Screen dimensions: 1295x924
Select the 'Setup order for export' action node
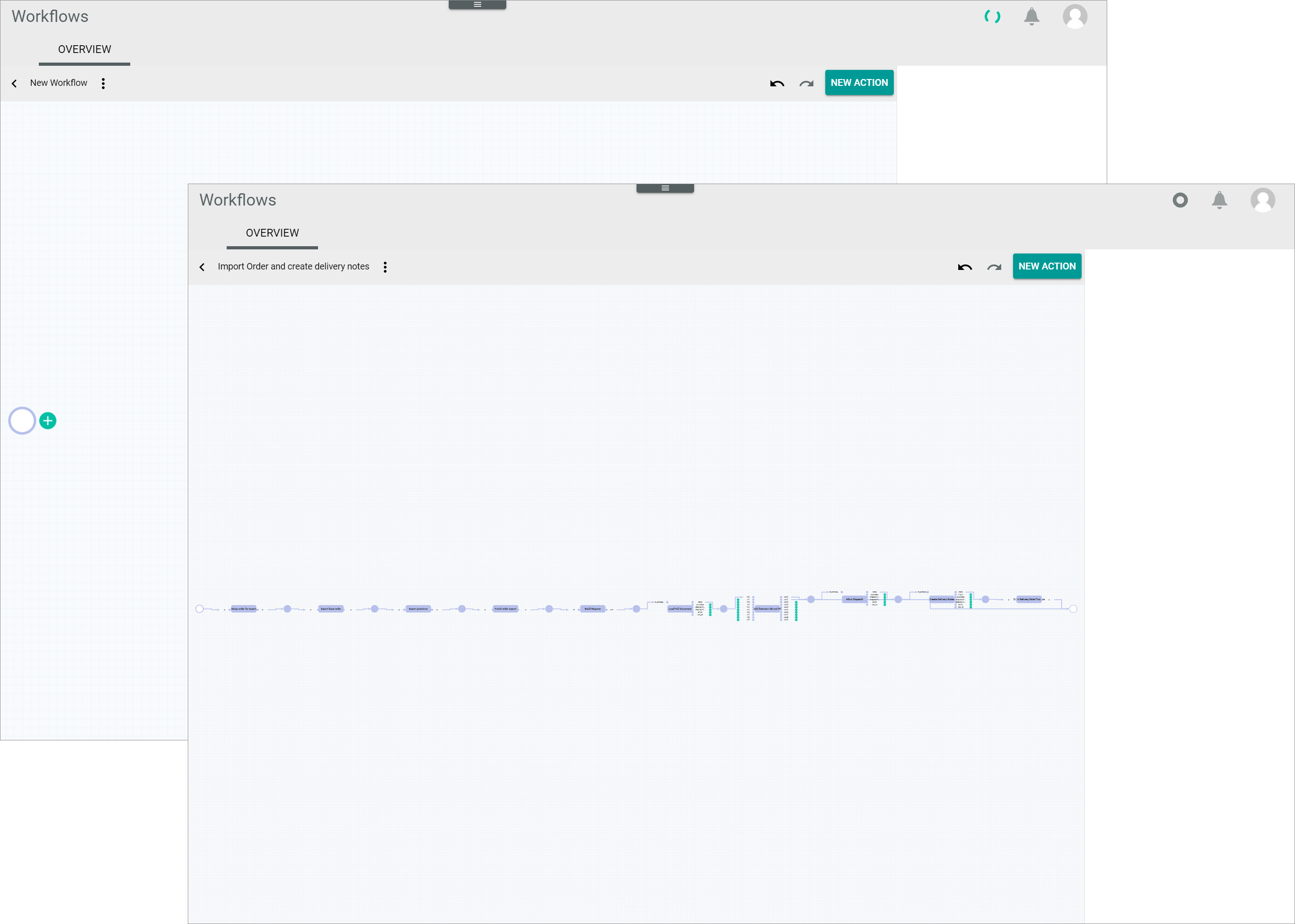[244, 609]
